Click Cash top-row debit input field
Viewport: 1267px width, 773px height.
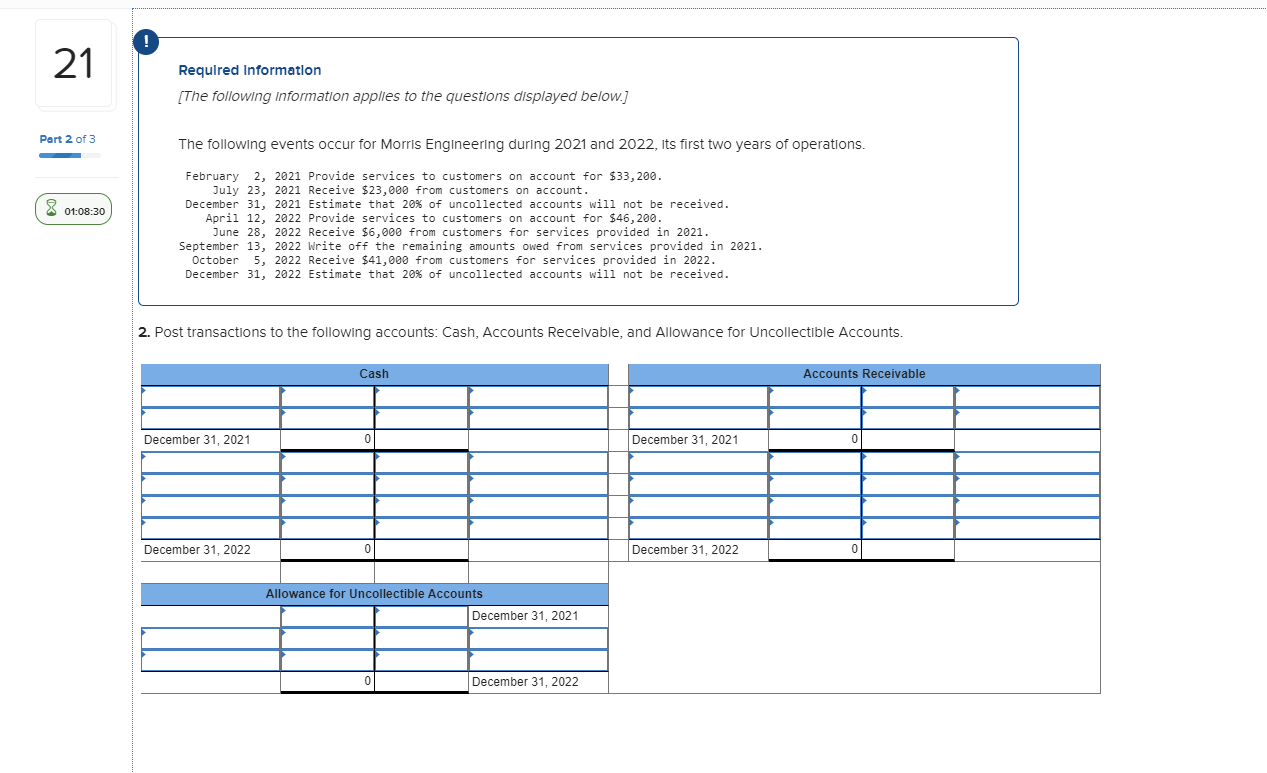tap(327, 396)
